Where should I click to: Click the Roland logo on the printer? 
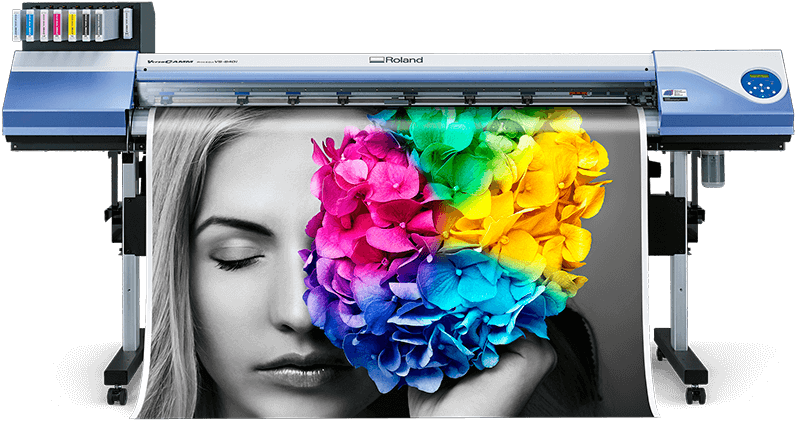pos(396,60)
